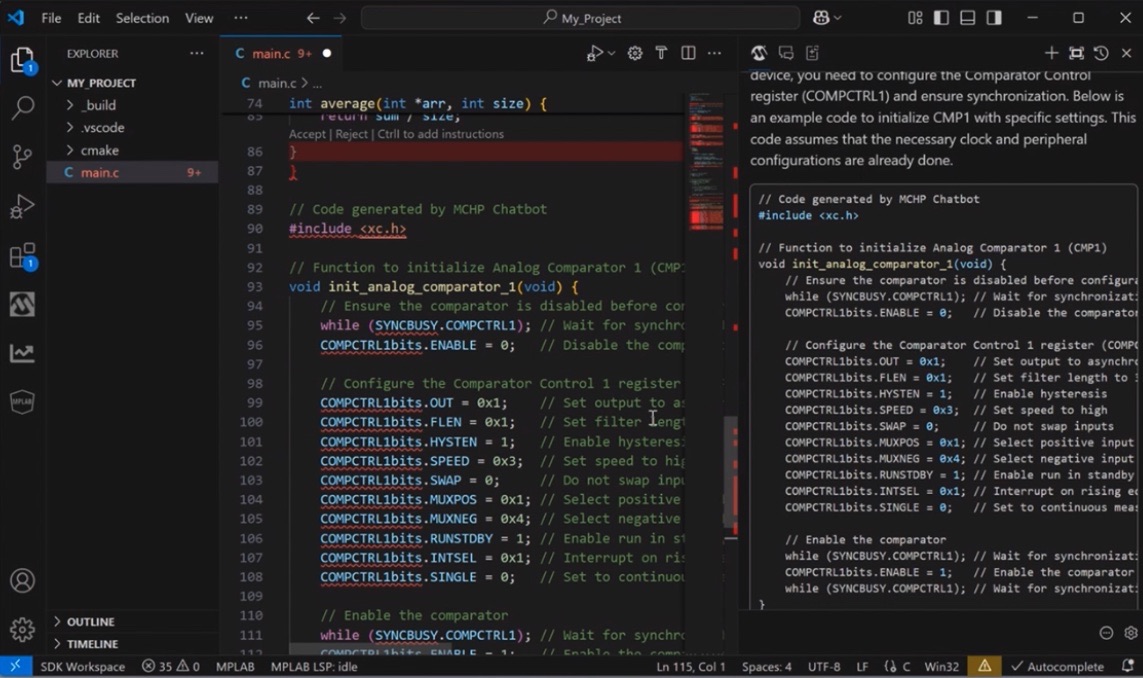Viewport: 1143px width, 678px height.
Task: Toggle the warning indicator in status bar
Action: (x=985, y=666)
